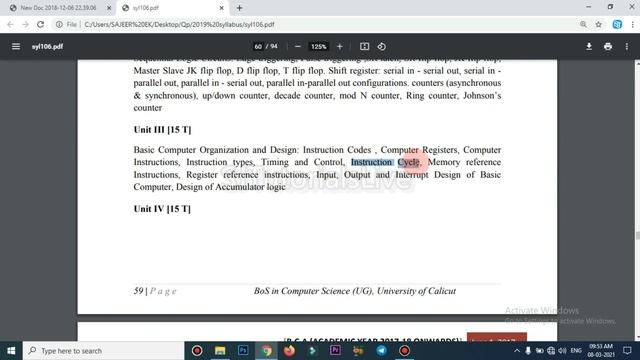Go forward in browser history
Image resolution: width=640 pixels, height=360 pixels.
(25, 24)
